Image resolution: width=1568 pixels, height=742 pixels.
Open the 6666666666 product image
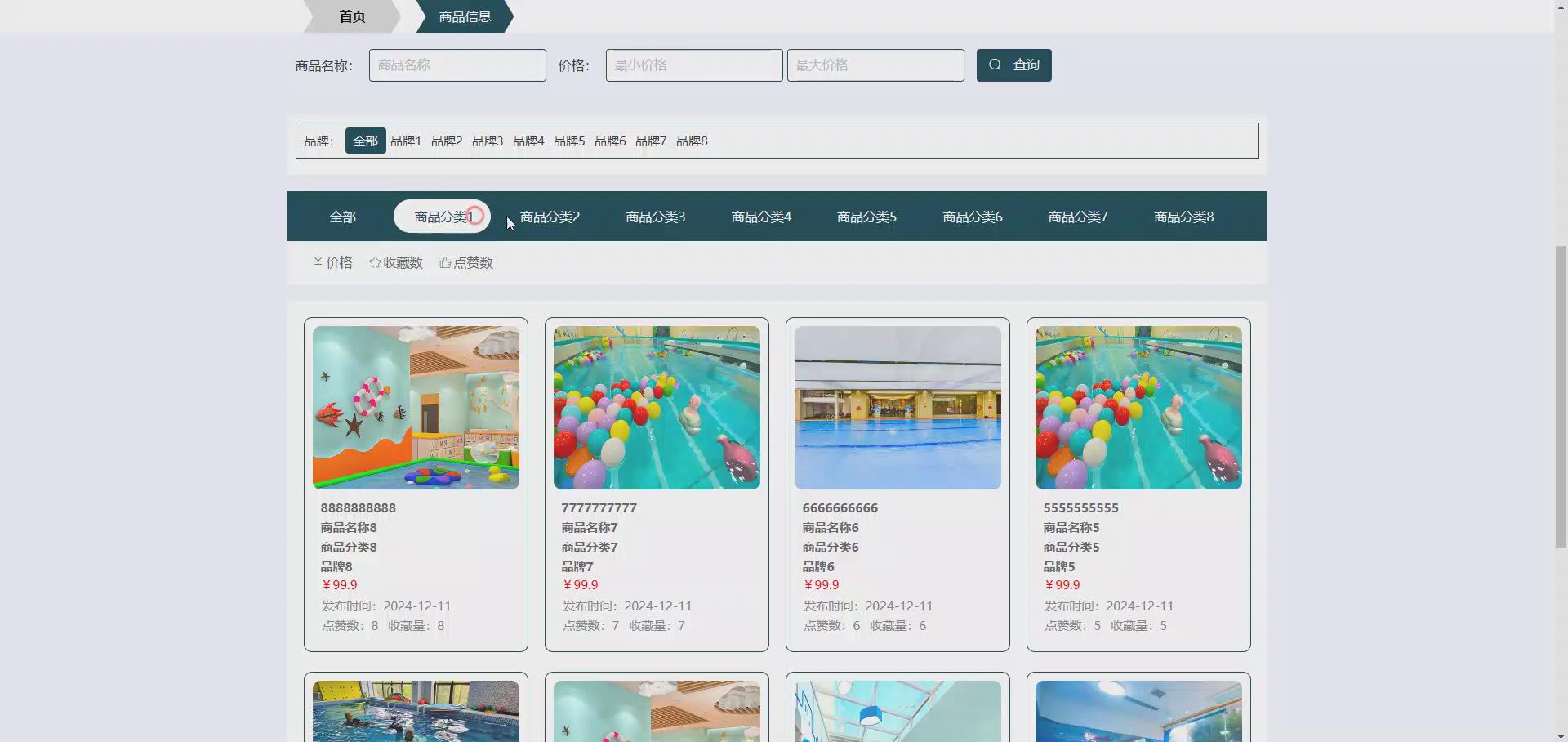click(x=898, y=408)
